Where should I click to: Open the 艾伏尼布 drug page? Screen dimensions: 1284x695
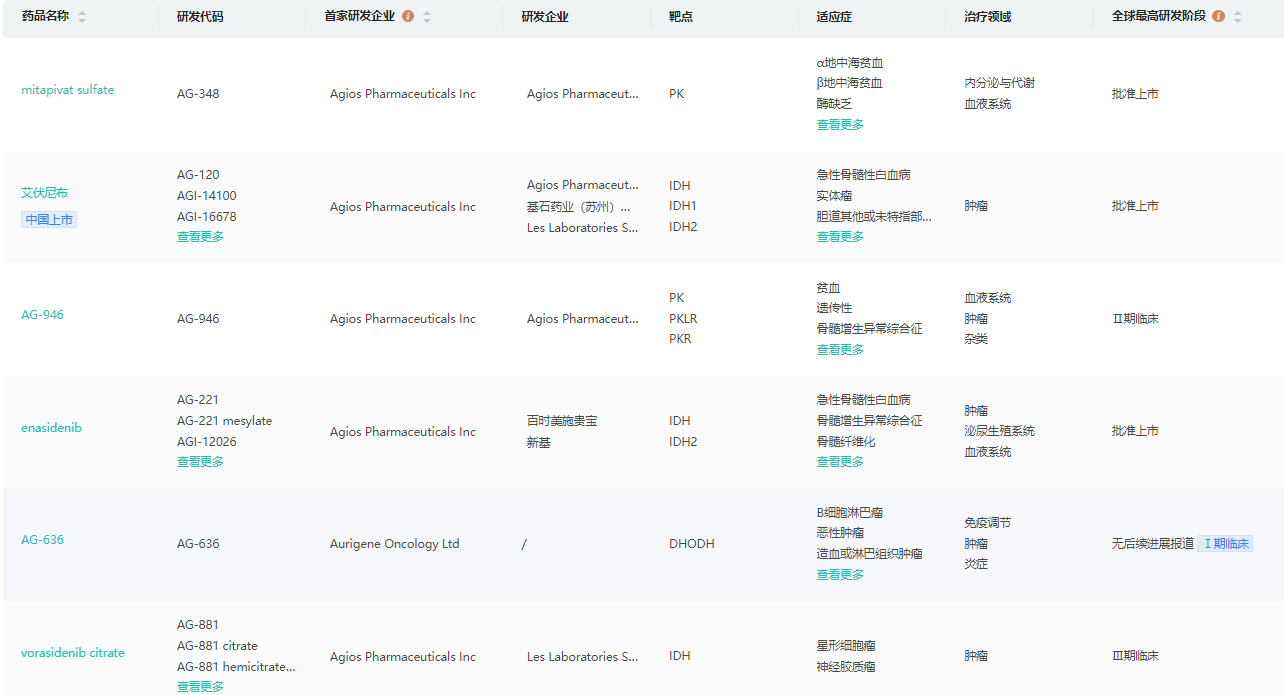pos(45,193)
